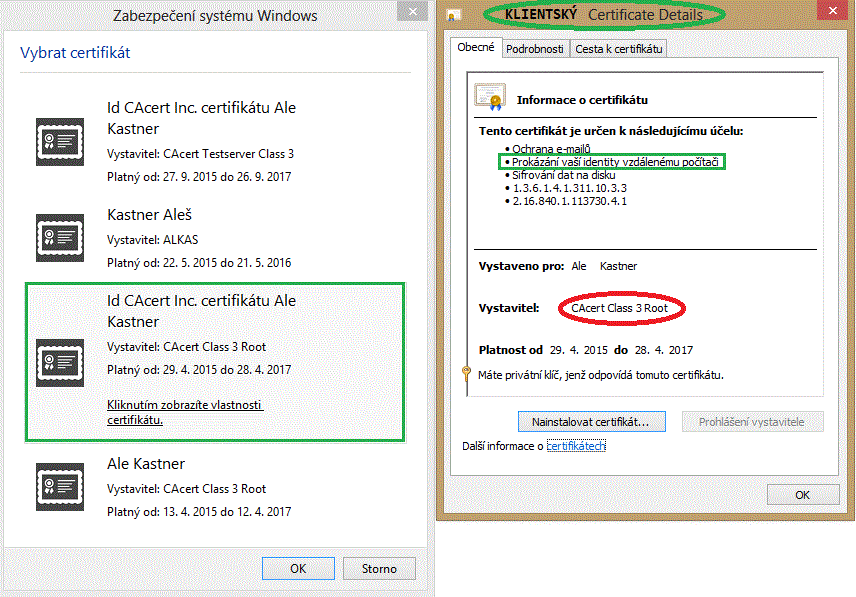Image resolution: width=856 pixels, height=597 pixels.
Task: Click link to show certificate properties
Action: click(x=184, y=412)
